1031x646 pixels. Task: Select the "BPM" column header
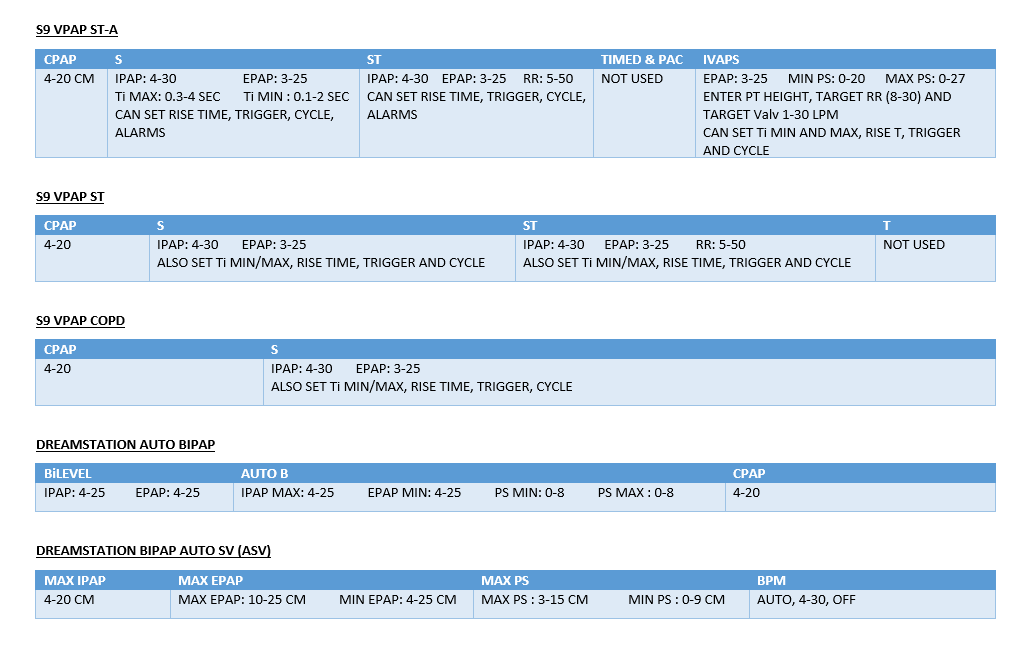(x=771, y=581)
